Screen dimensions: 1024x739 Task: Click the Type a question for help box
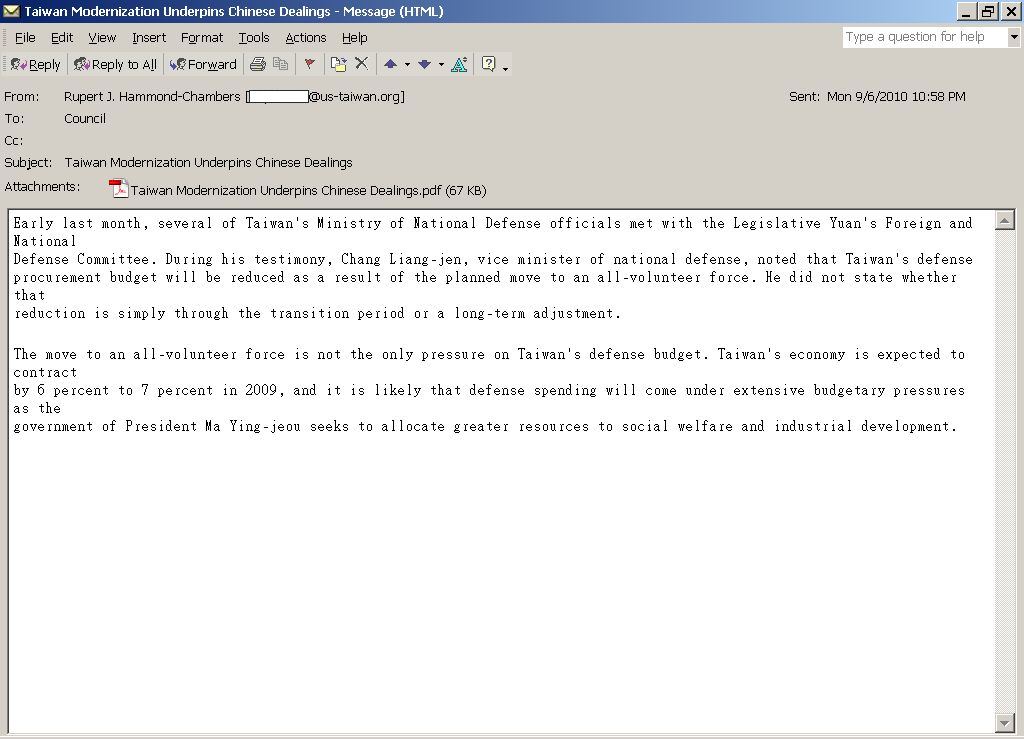tap(925, 37)
